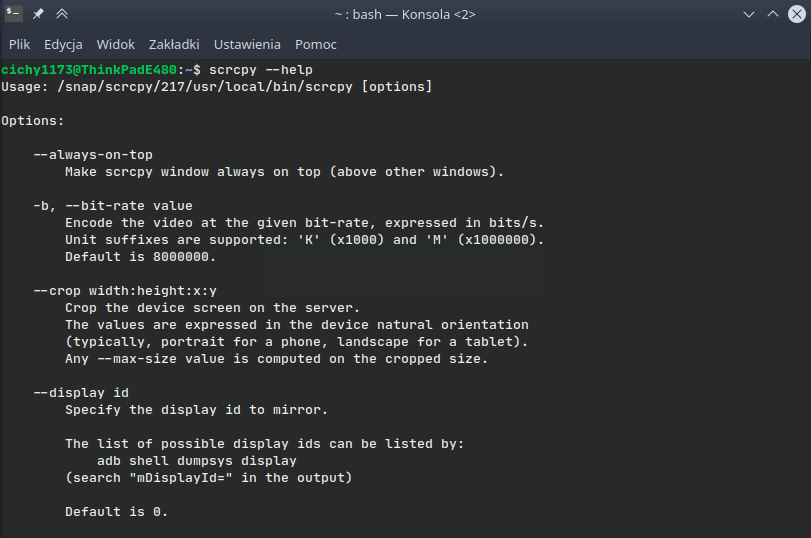Click the --display id option line
The height and width of the screenshot is (538, 811).
pyautogui.click(x=81, y=393)
